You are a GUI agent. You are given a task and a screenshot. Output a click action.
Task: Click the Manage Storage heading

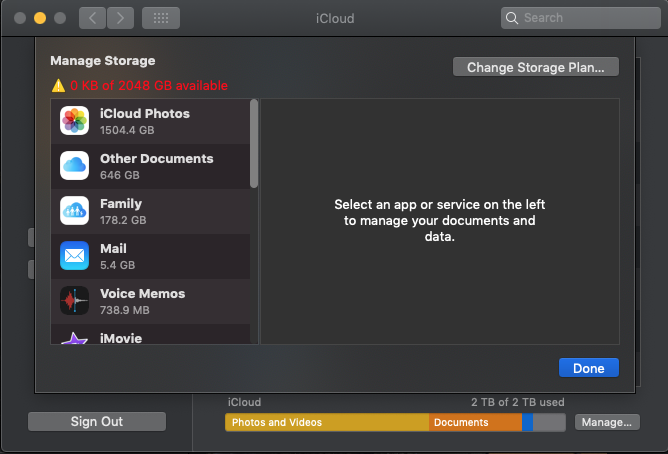point(103,61)
